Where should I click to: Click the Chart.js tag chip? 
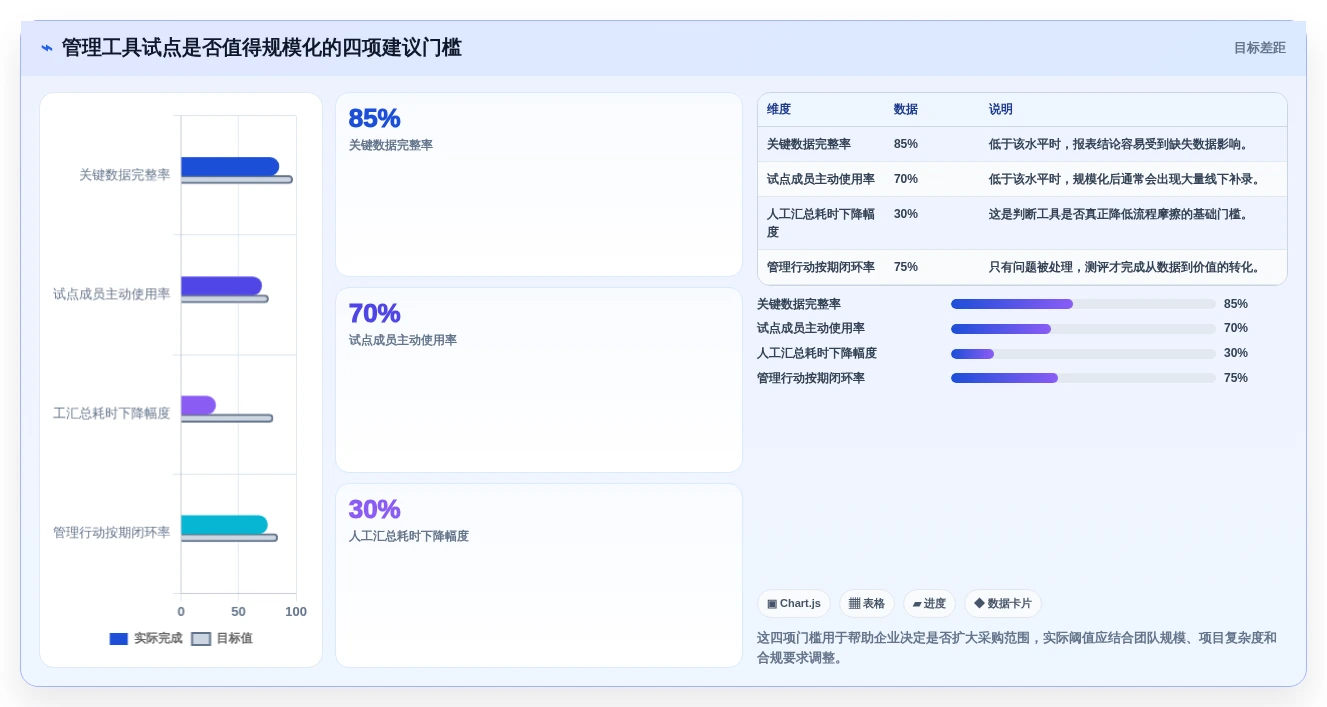pyautogui.click(x=794, y=603)
